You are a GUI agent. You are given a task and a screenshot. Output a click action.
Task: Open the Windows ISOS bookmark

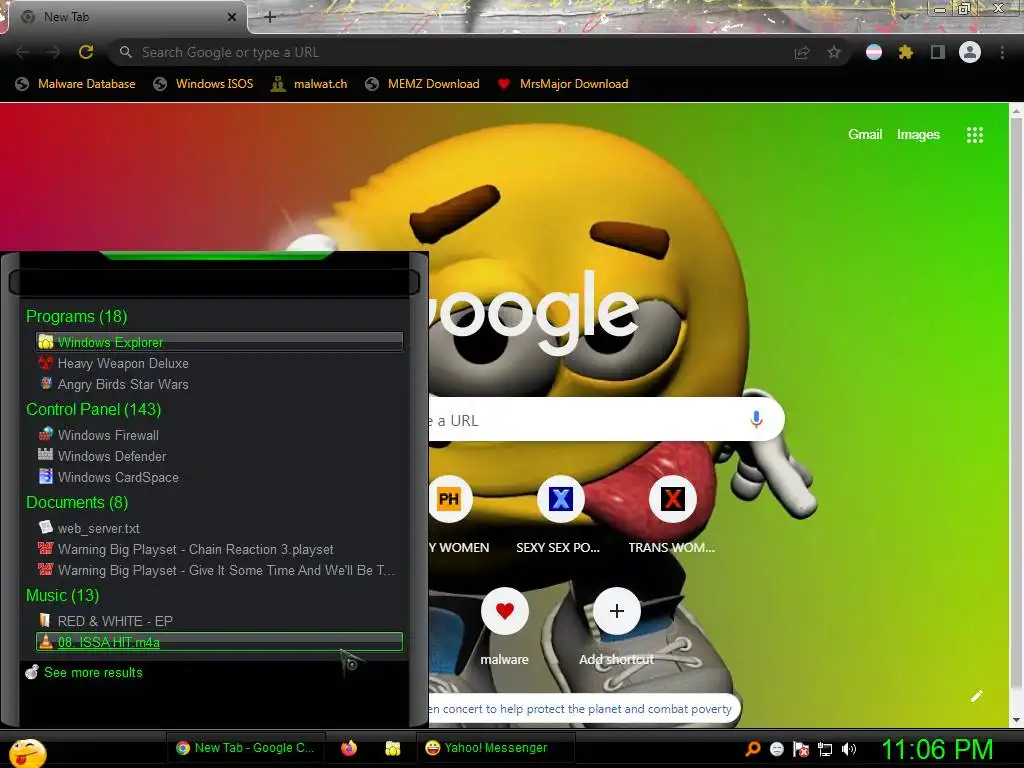(203, 84)
